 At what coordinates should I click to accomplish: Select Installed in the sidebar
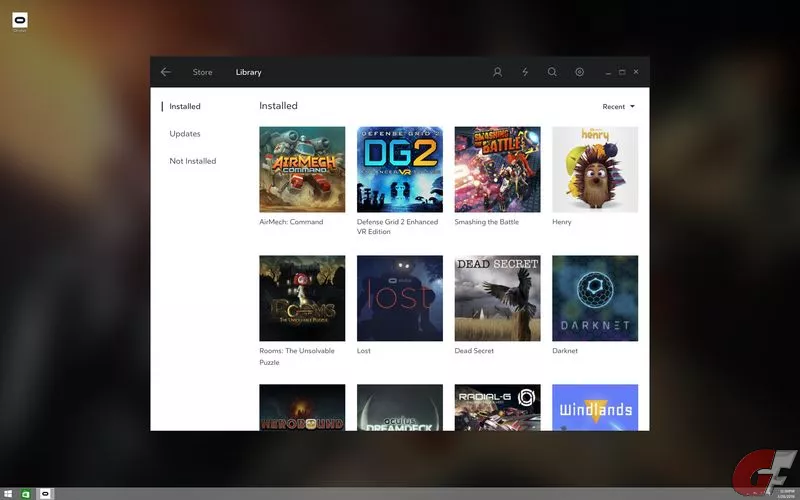pos(185,106)
